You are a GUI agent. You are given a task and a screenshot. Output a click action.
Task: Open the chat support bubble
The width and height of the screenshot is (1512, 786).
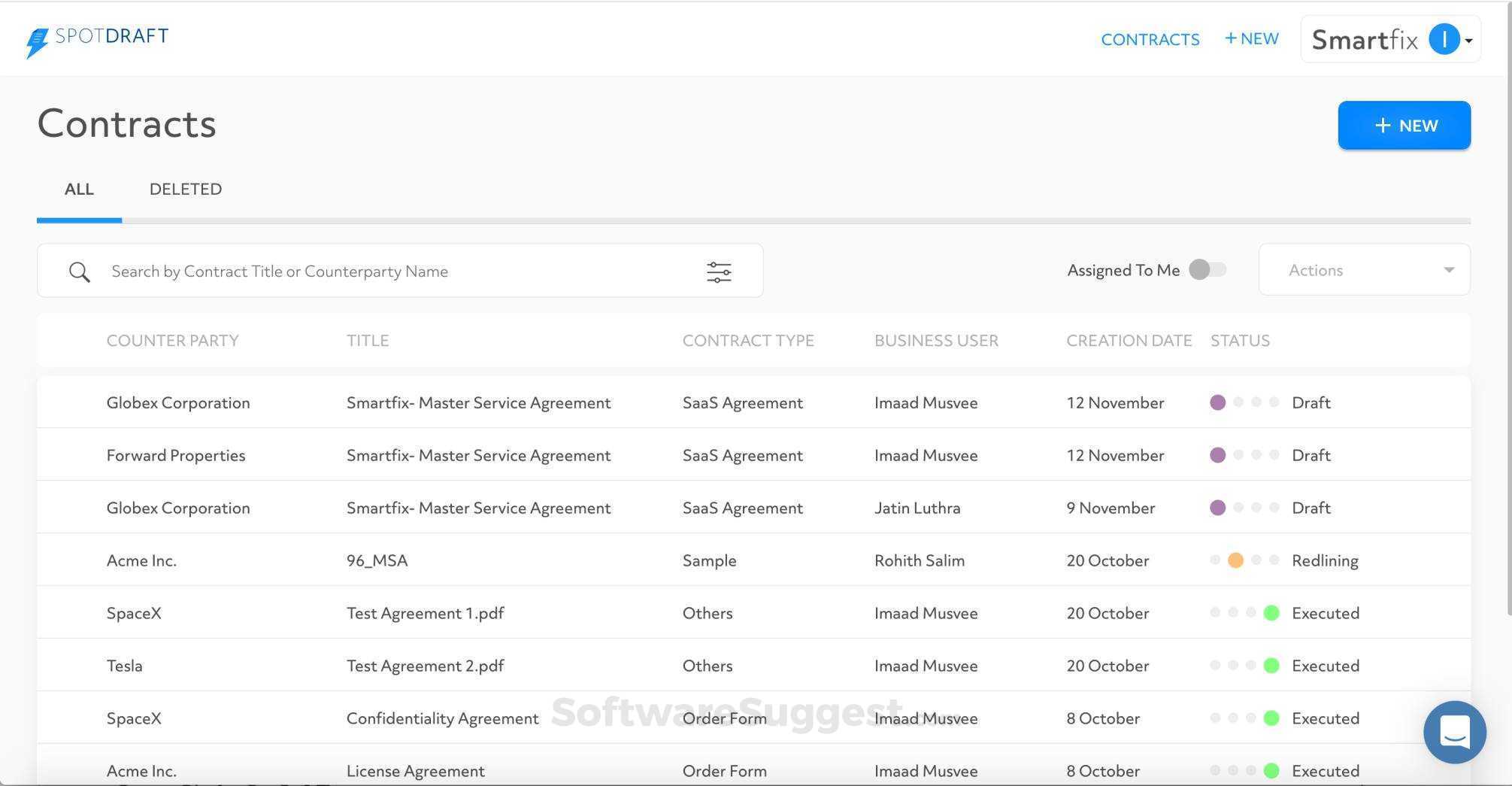coord(1454,731)
